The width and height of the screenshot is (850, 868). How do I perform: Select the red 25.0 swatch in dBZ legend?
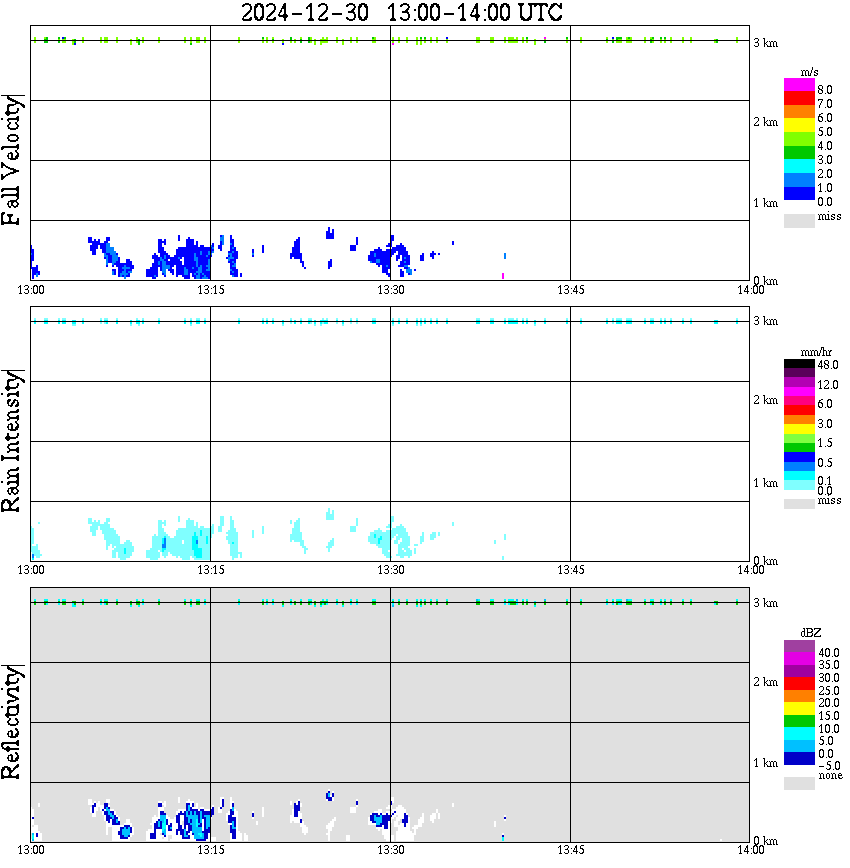tap(800, 683)
